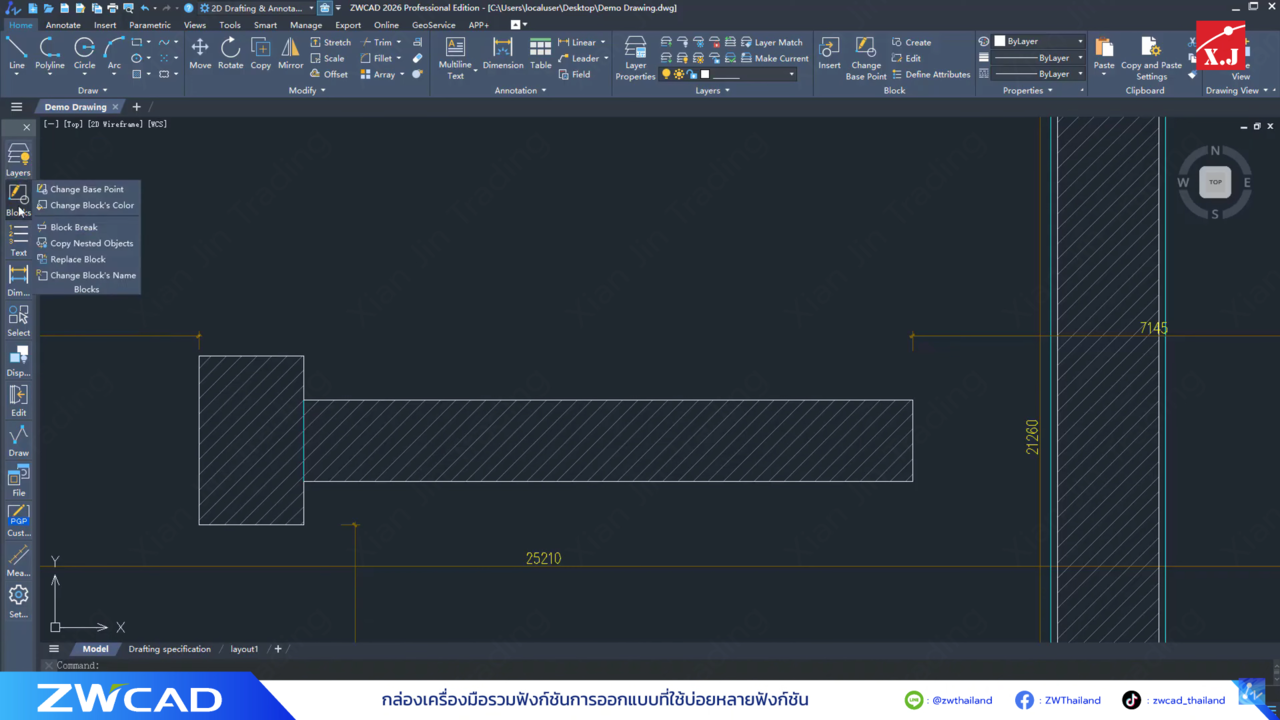Insert a Table from Annotation

pyautogui.click(x=540, y=53)
